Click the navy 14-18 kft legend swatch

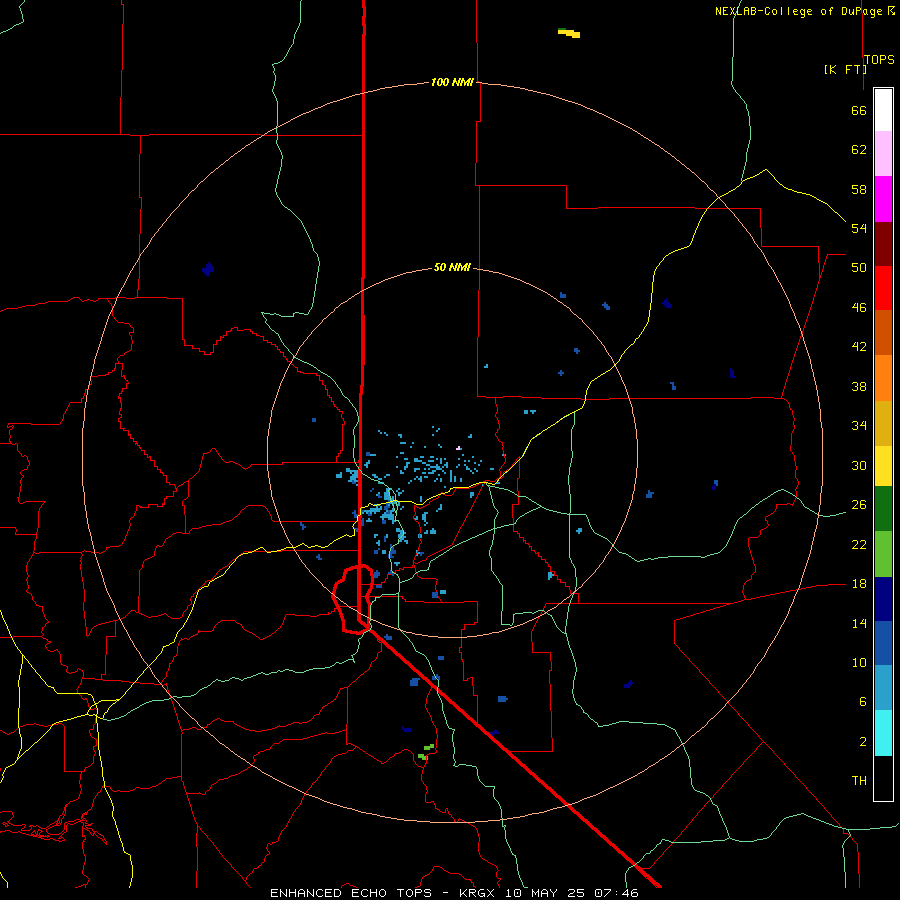point(883,599)
